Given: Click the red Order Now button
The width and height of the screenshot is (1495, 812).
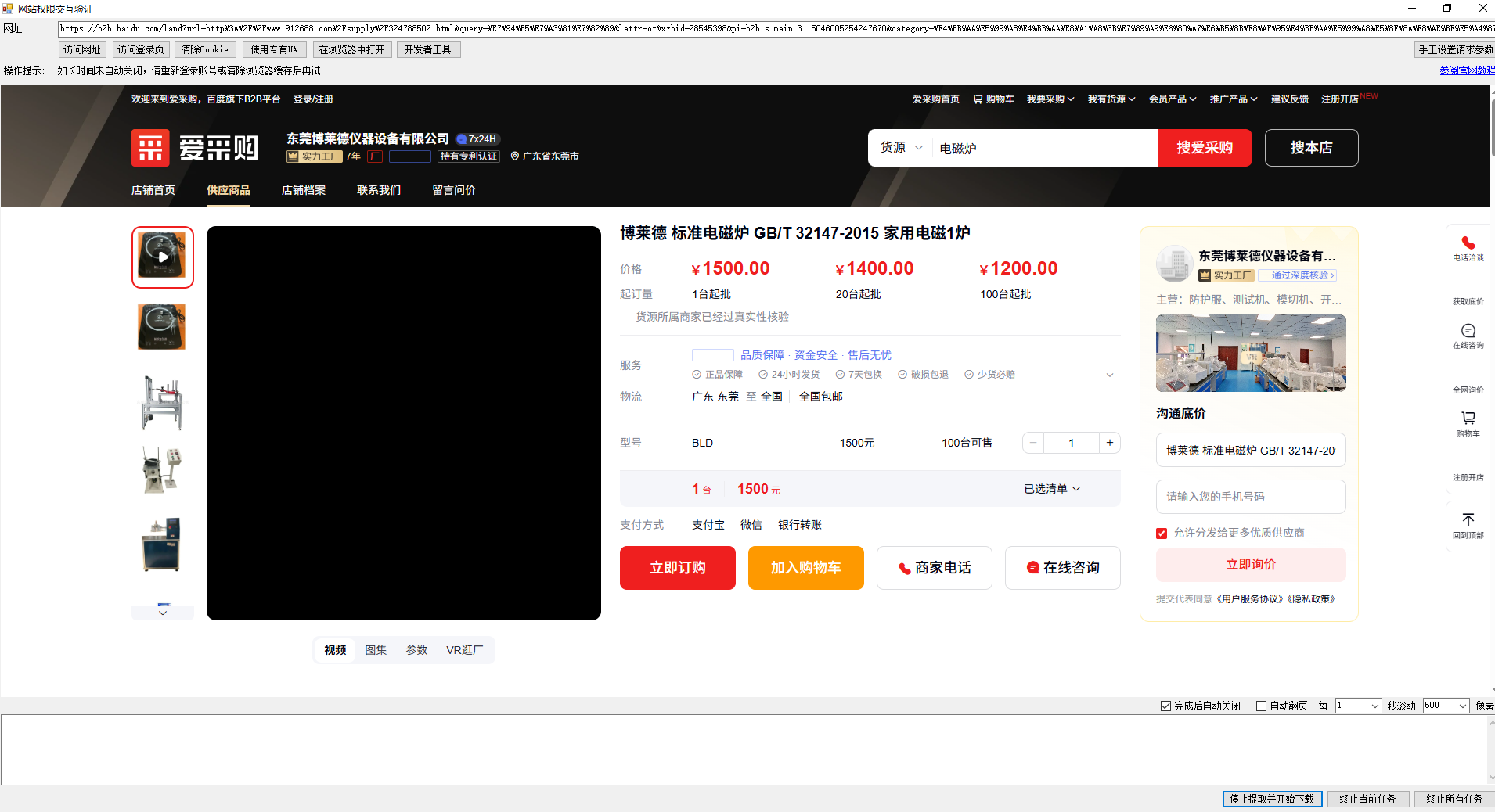Looking at the screenshot, I should pos(677,568).
